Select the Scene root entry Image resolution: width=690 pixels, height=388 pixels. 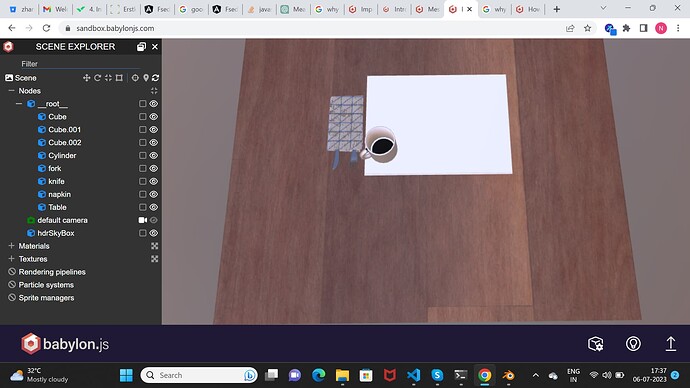click(26, 78)
